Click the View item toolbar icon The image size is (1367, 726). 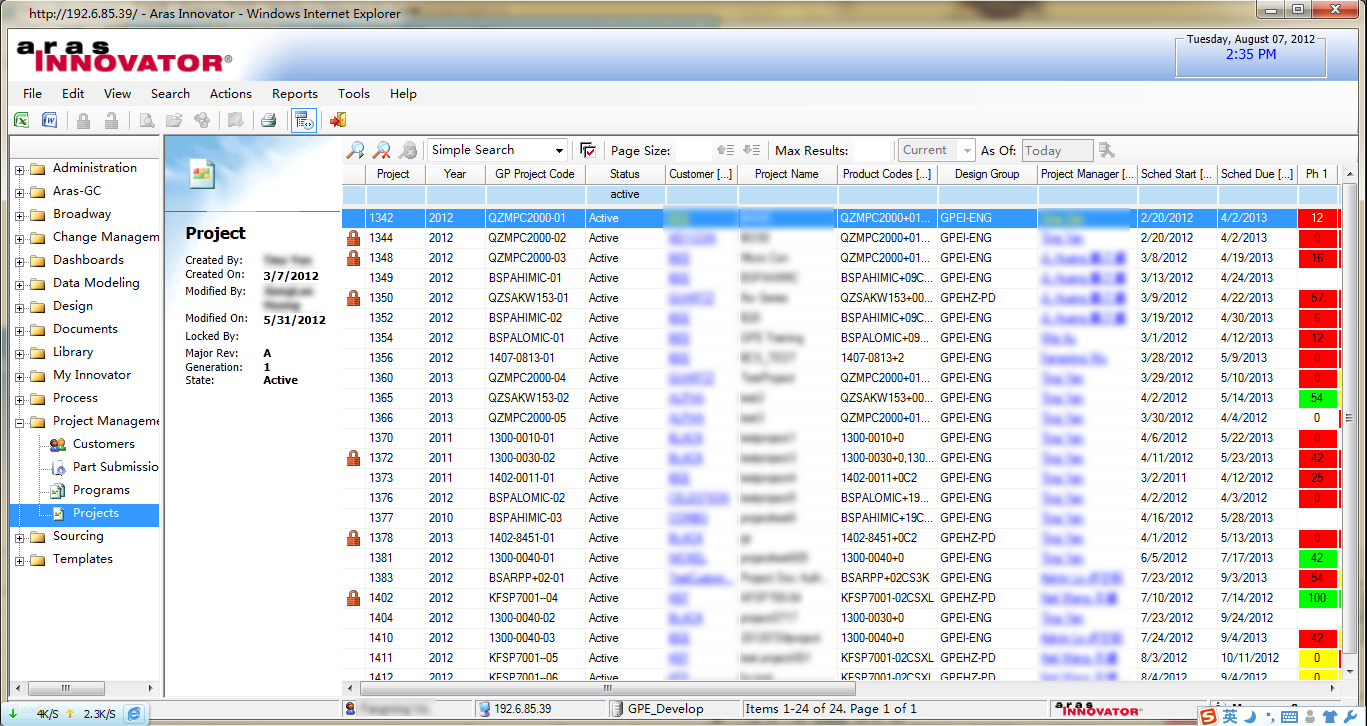pyautogui.click(x=146, y=121)
